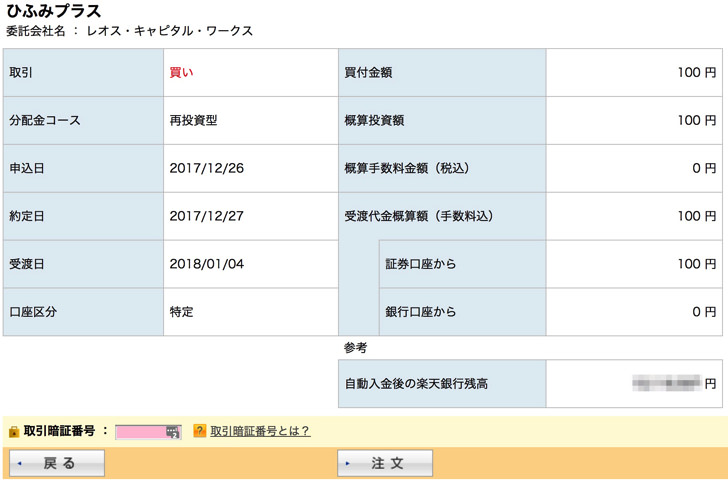Click the 口座区分 row label
This screenshot has width=728, height=481.
point(33,312)
